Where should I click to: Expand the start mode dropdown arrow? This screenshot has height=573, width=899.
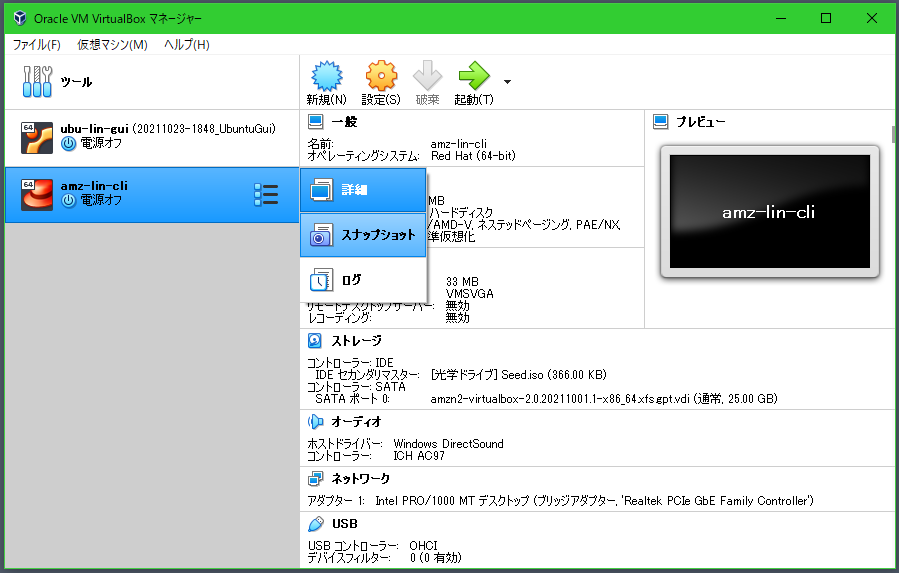point(507,82)
